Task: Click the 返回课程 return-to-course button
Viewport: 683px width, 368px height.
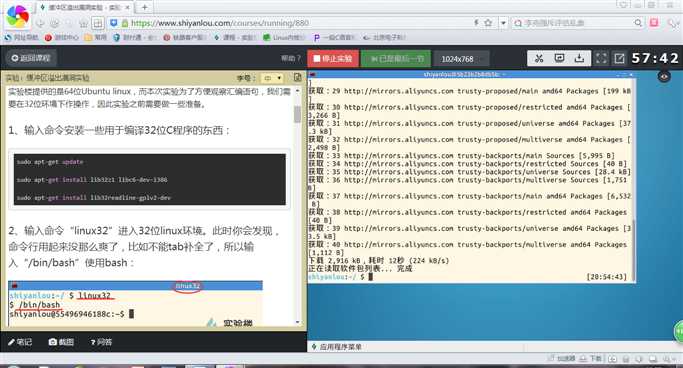Action: (x=30, y=58)
